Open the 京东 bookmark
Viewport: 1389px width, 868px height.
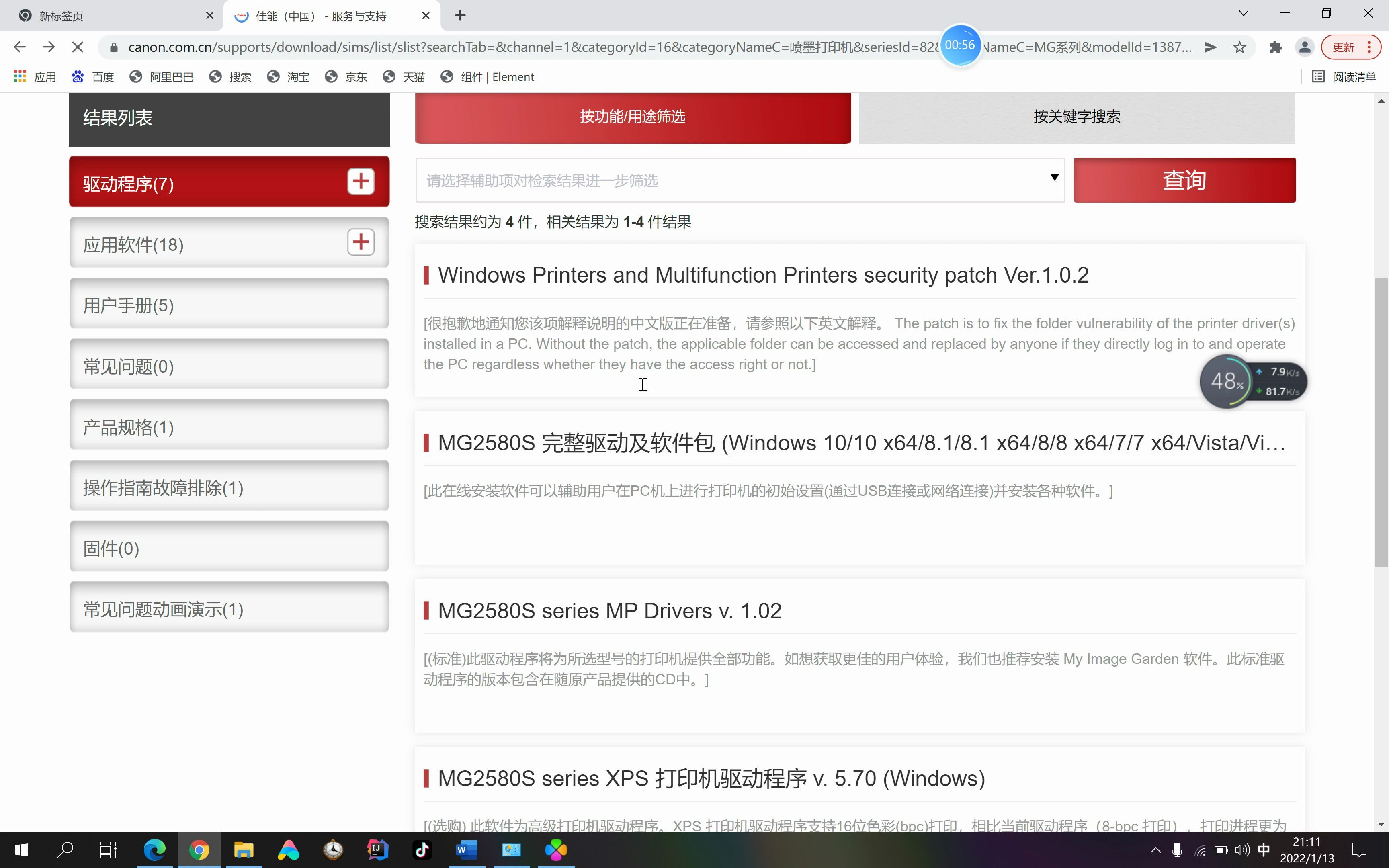click(346, 77)
